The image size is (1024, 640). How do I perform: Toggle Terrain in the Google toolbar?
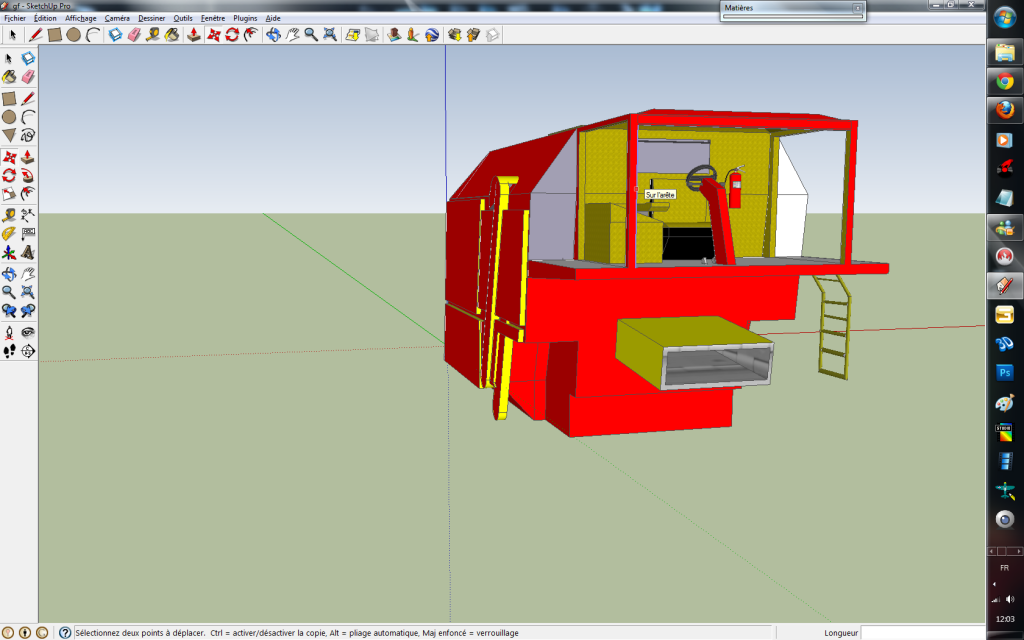coord(372,35)
